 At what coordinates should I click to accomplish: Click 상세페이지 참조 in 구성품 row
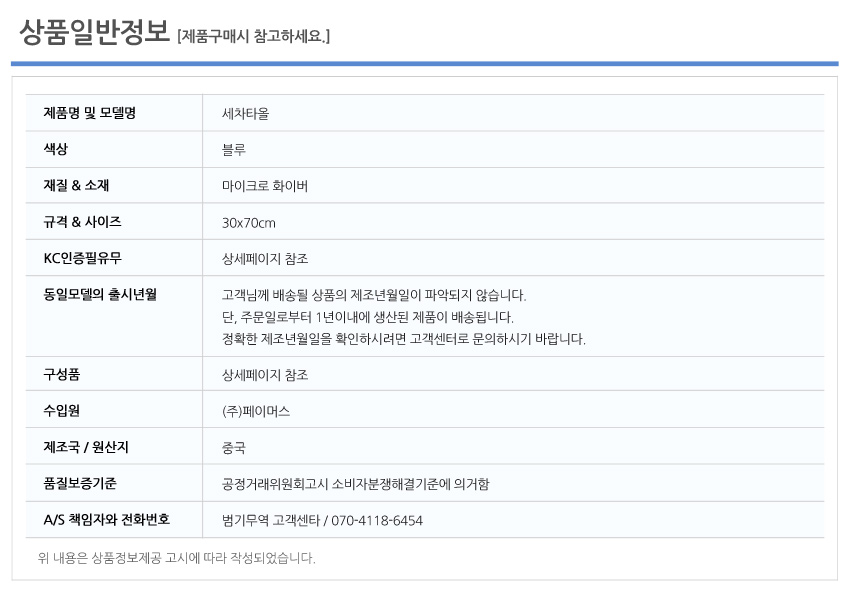(x=265, y=375)
